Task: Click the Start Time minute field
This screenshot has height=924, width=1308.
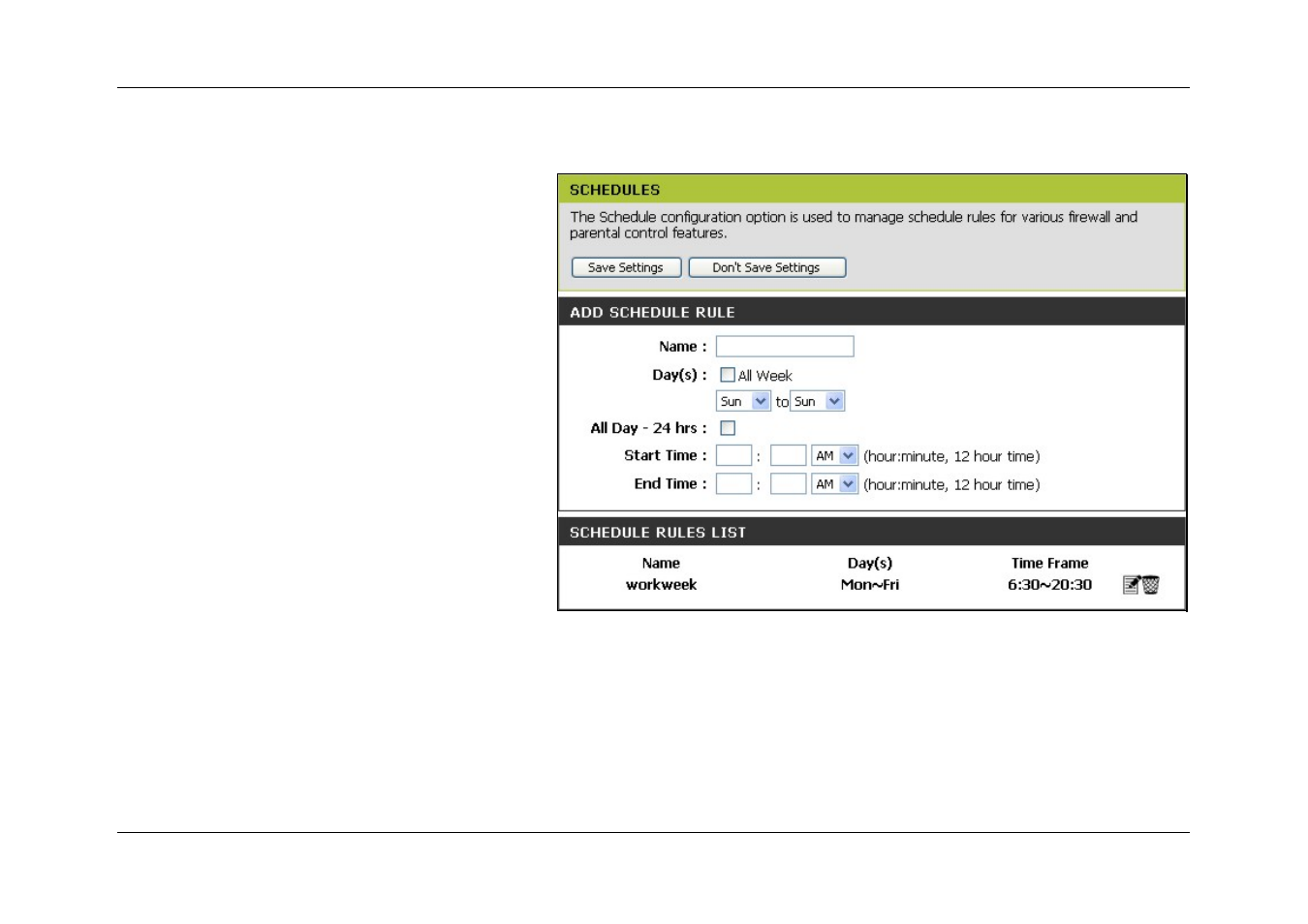Action: 789,456
